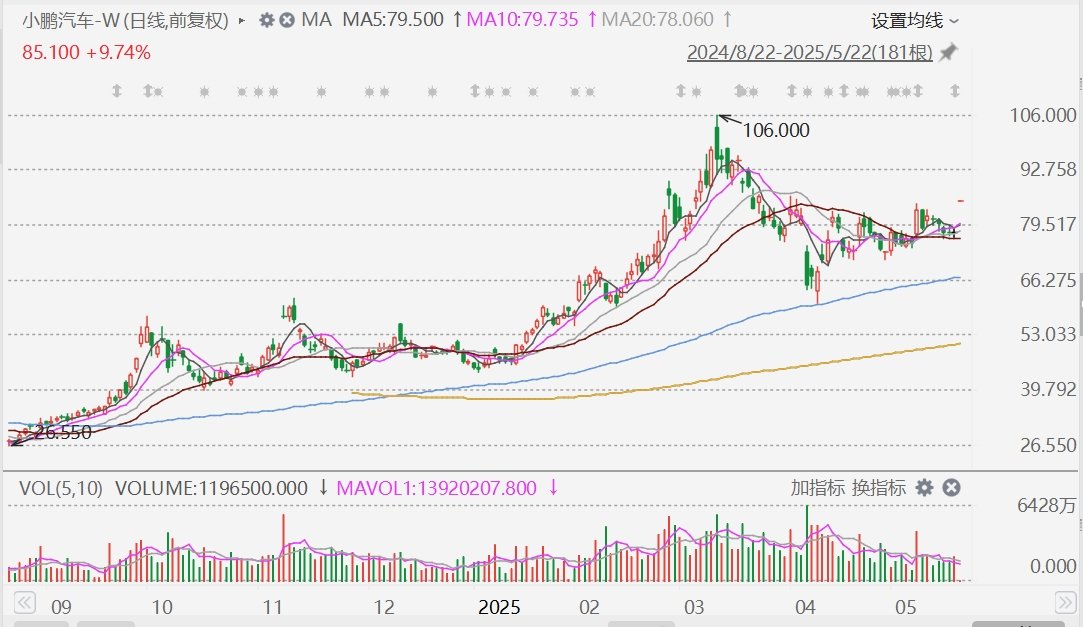Toggle the MA20 line visibility
This screenshot has width=1083, height=627.
pos(665,20)
